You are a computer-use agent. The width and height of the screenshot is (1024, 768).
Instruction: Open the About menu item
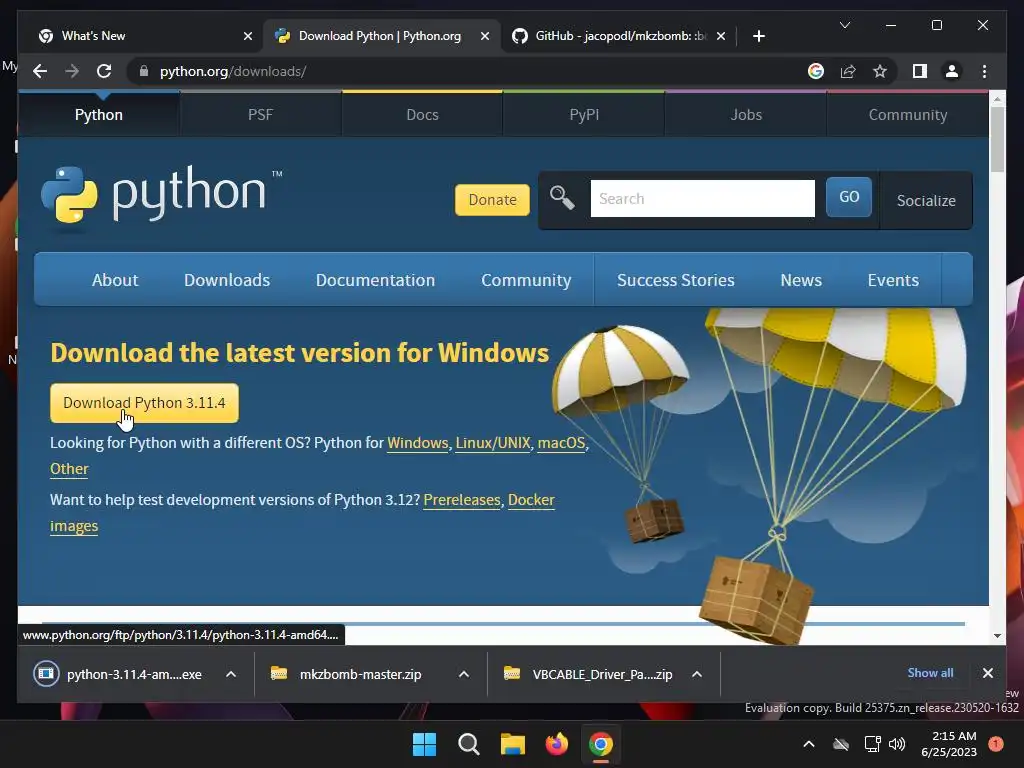point(115,280)
